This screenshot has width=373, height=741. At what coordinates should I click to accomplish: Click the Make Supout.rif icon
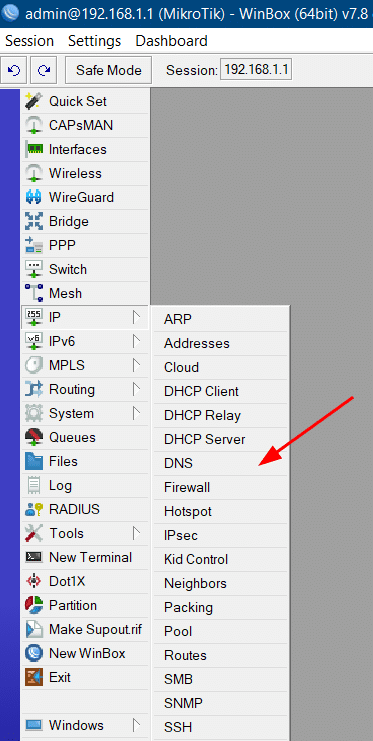pyautogui.click(x=34, y=629)
